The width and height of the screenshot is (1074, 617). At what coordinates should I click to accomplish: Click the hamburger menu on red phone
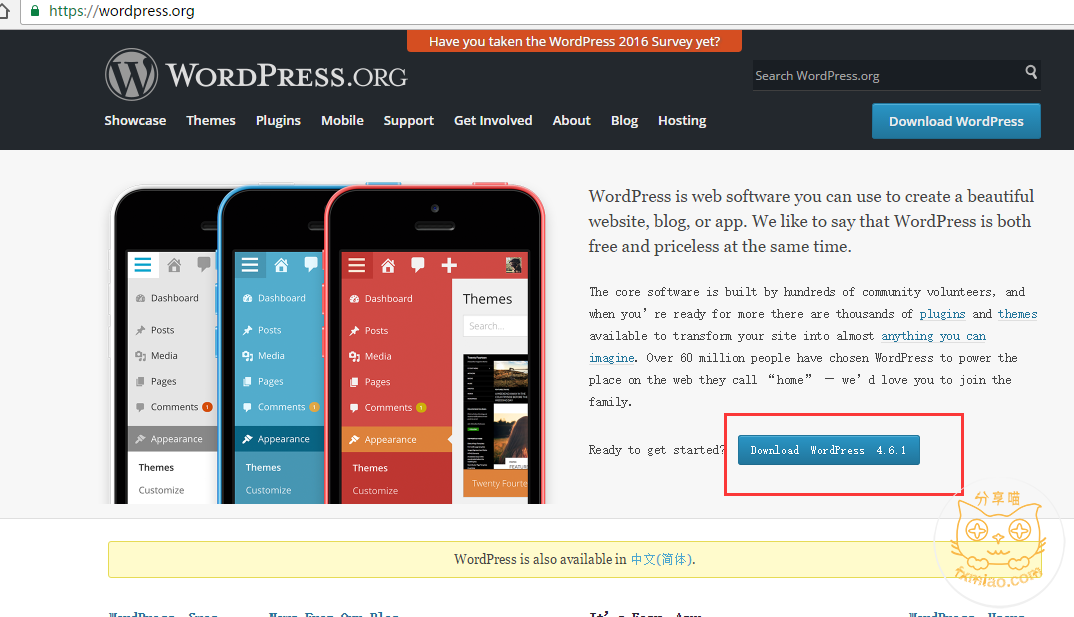(356, 265)
